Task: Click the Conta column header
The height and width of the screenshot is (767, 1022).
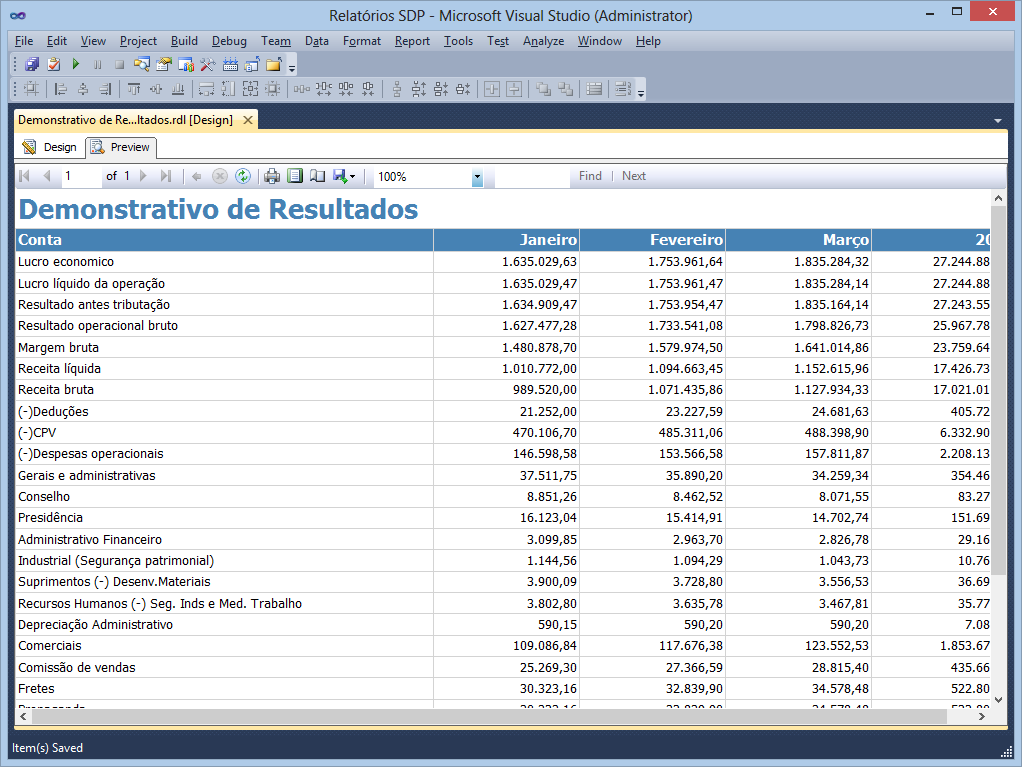Action: point(224,240)
